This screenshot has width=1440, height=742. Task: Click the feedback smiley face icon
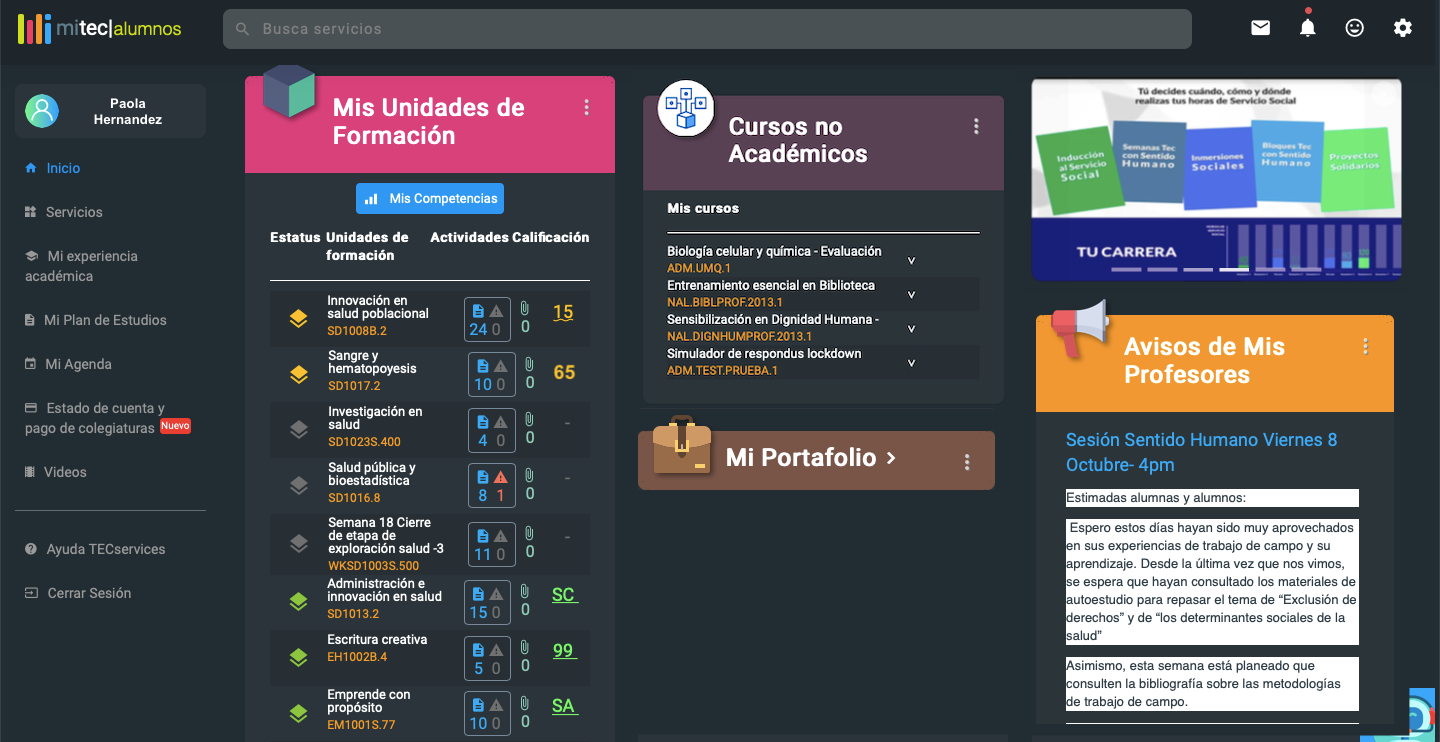click(1355, 28)
